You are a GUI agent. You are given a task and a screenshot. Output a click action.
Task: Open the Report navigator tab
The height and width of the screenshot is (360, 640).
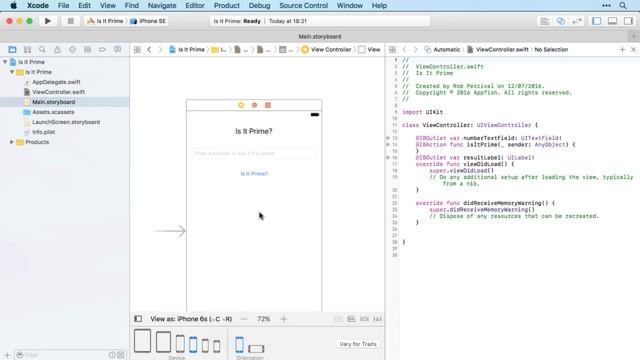[117, 49]
